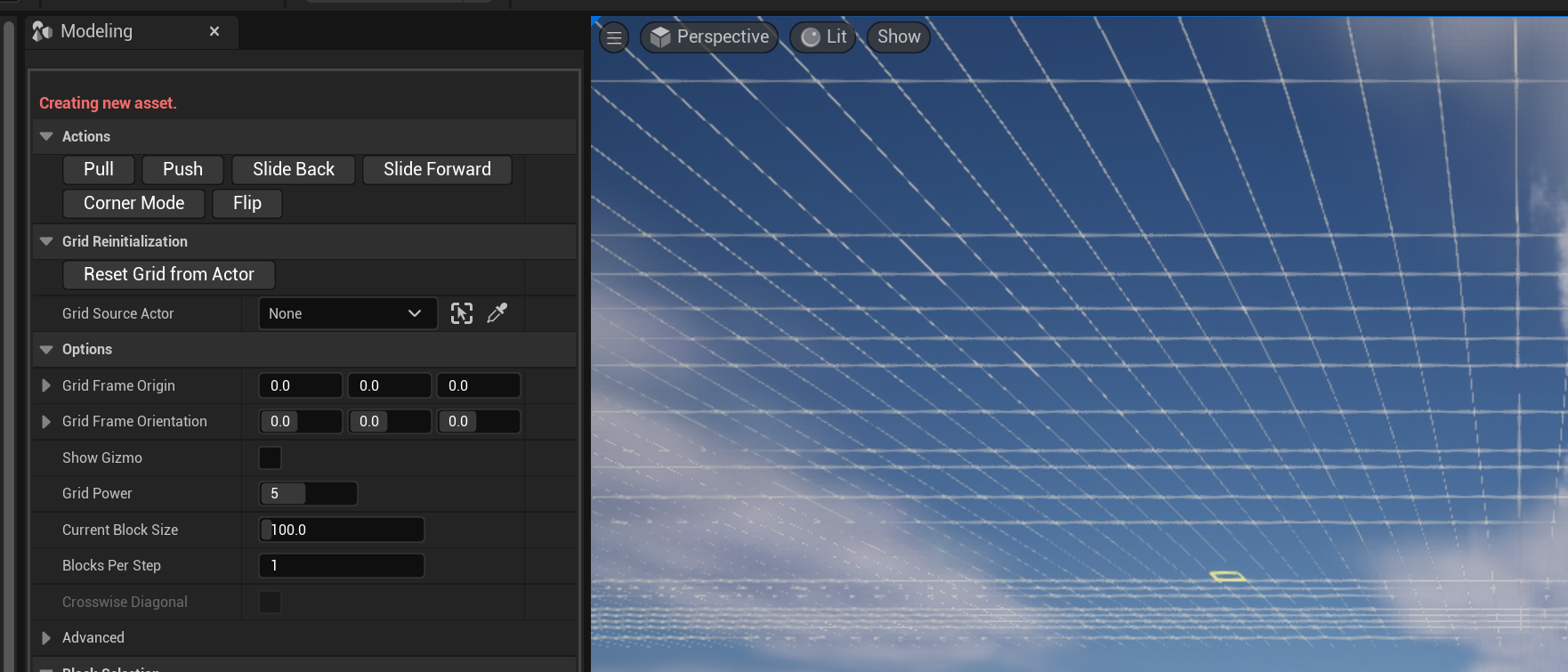Collapse the Options section
Image resolution: width=1568 pixels, height=672 pixels.
point(46,349)
